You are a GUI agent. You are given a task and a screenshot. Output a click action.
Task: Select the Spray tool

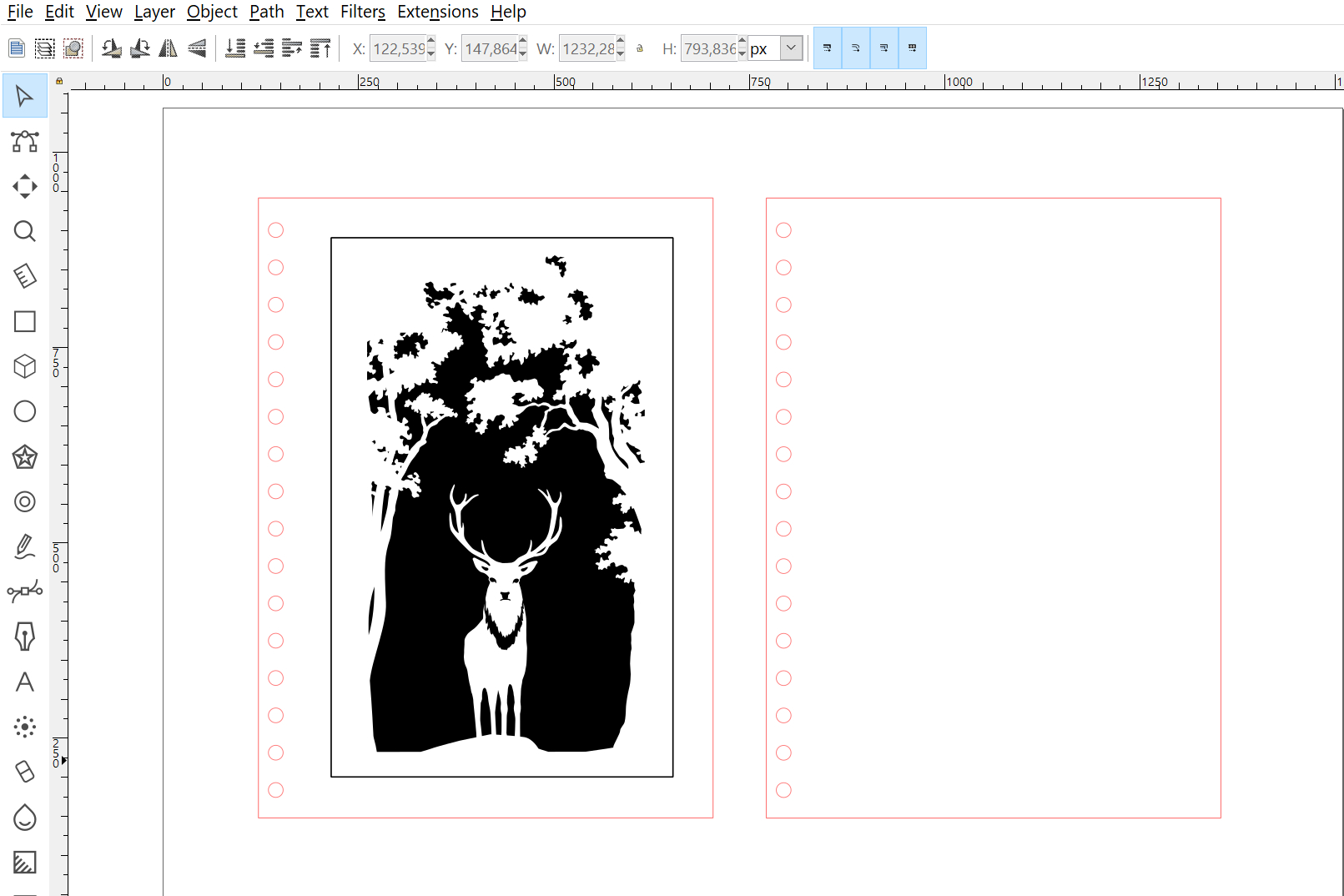24,727
